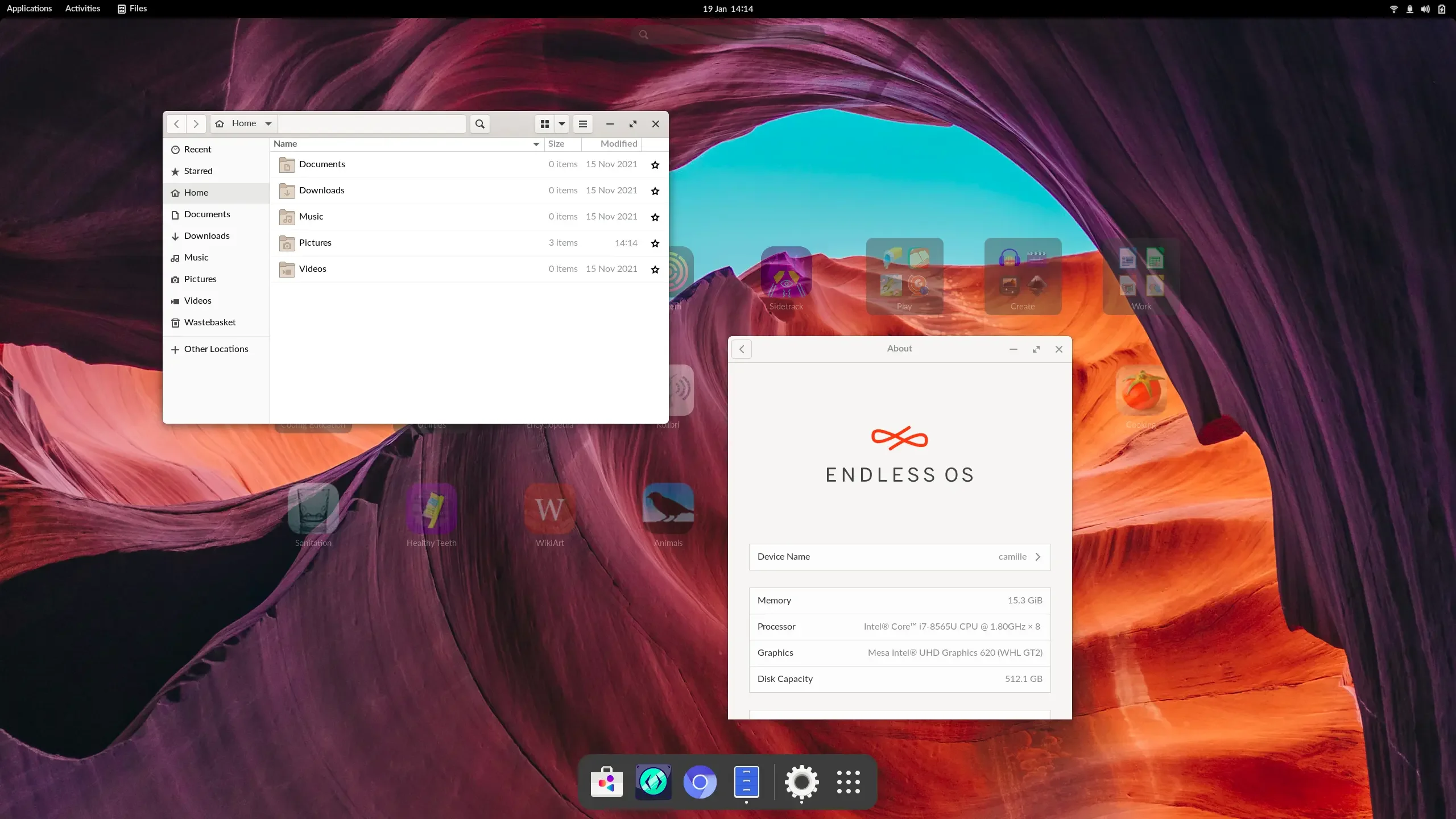1456x819 pixels.
Task: Open Files from the dock
Action: 747,783
